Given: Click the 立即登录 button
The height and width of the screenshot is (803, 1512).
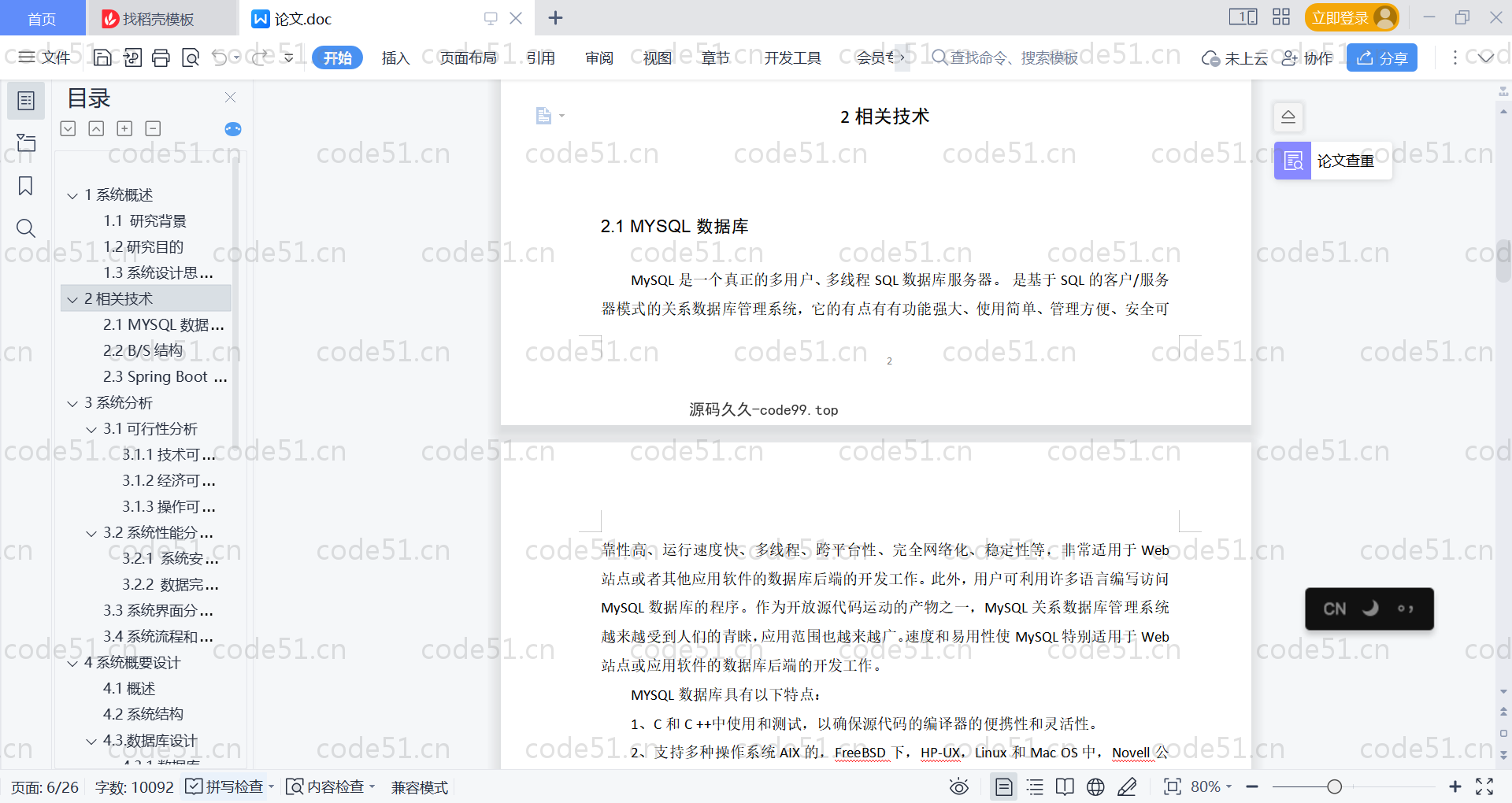Looking at the screenshot, I should [1351, 17].
